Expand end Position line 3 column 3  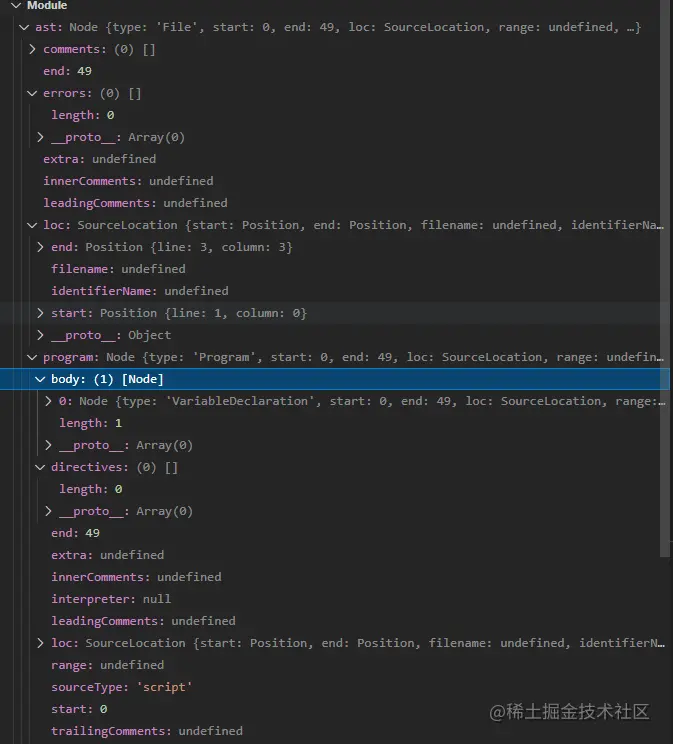[x=40, y=247]
